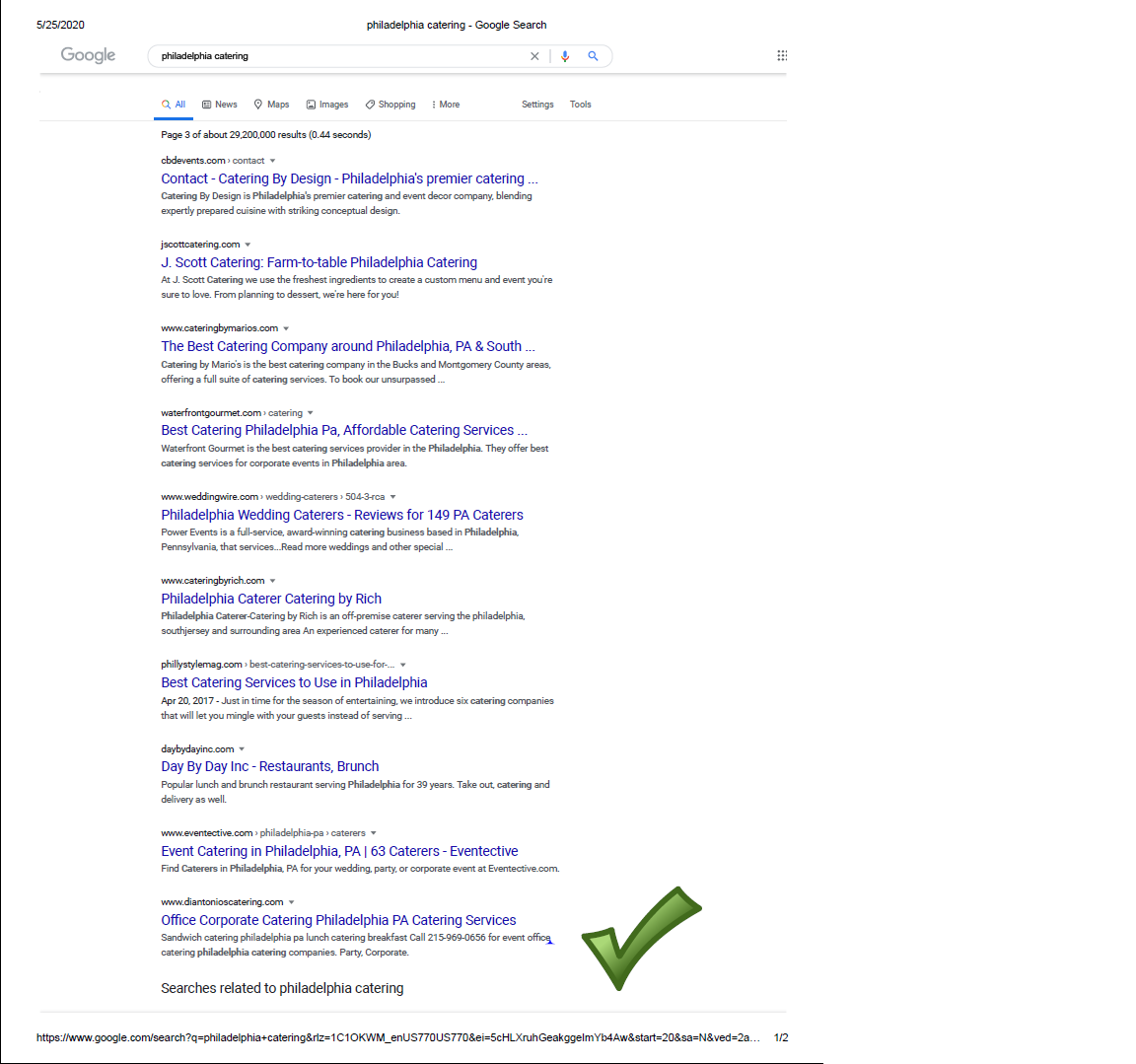Open search Tools

tap(580, 105)
